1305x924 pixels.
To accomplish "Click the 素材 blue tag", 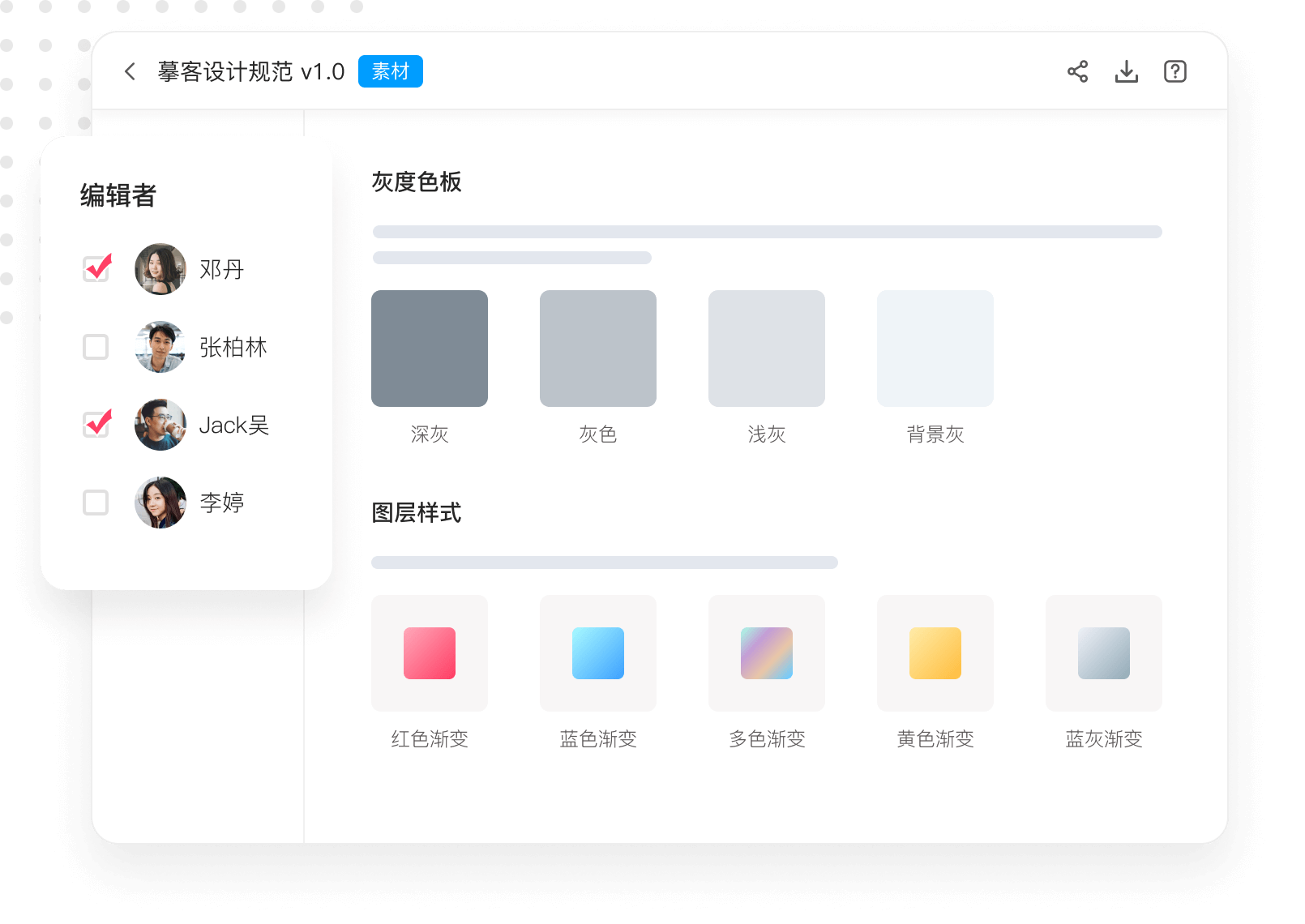I will coord(390,71).
